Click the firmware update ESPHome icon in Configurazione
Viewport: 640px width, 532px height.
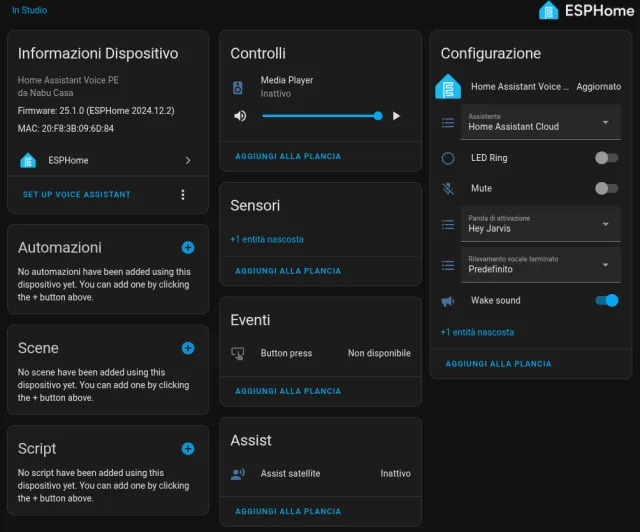pos(448,87)
